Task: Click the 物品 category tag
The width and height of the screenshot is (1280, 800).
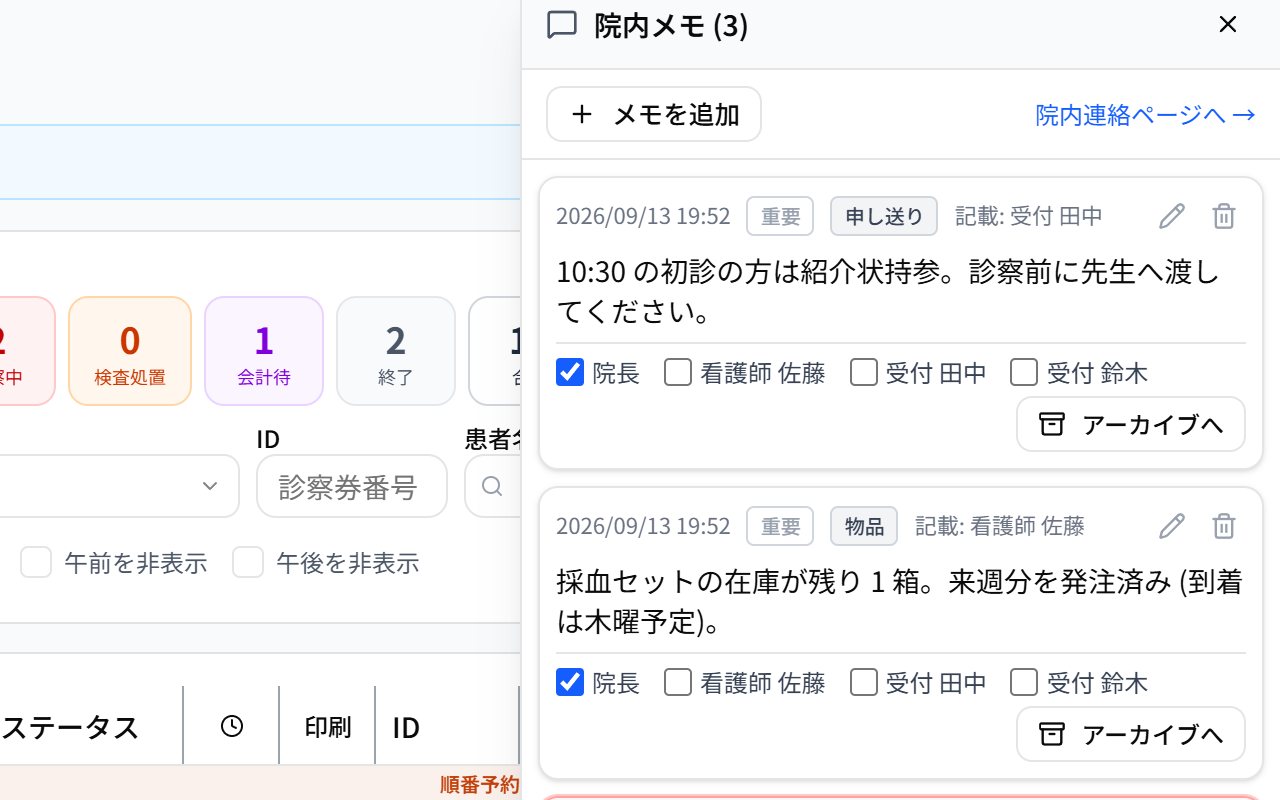Action: click(864, 526)
